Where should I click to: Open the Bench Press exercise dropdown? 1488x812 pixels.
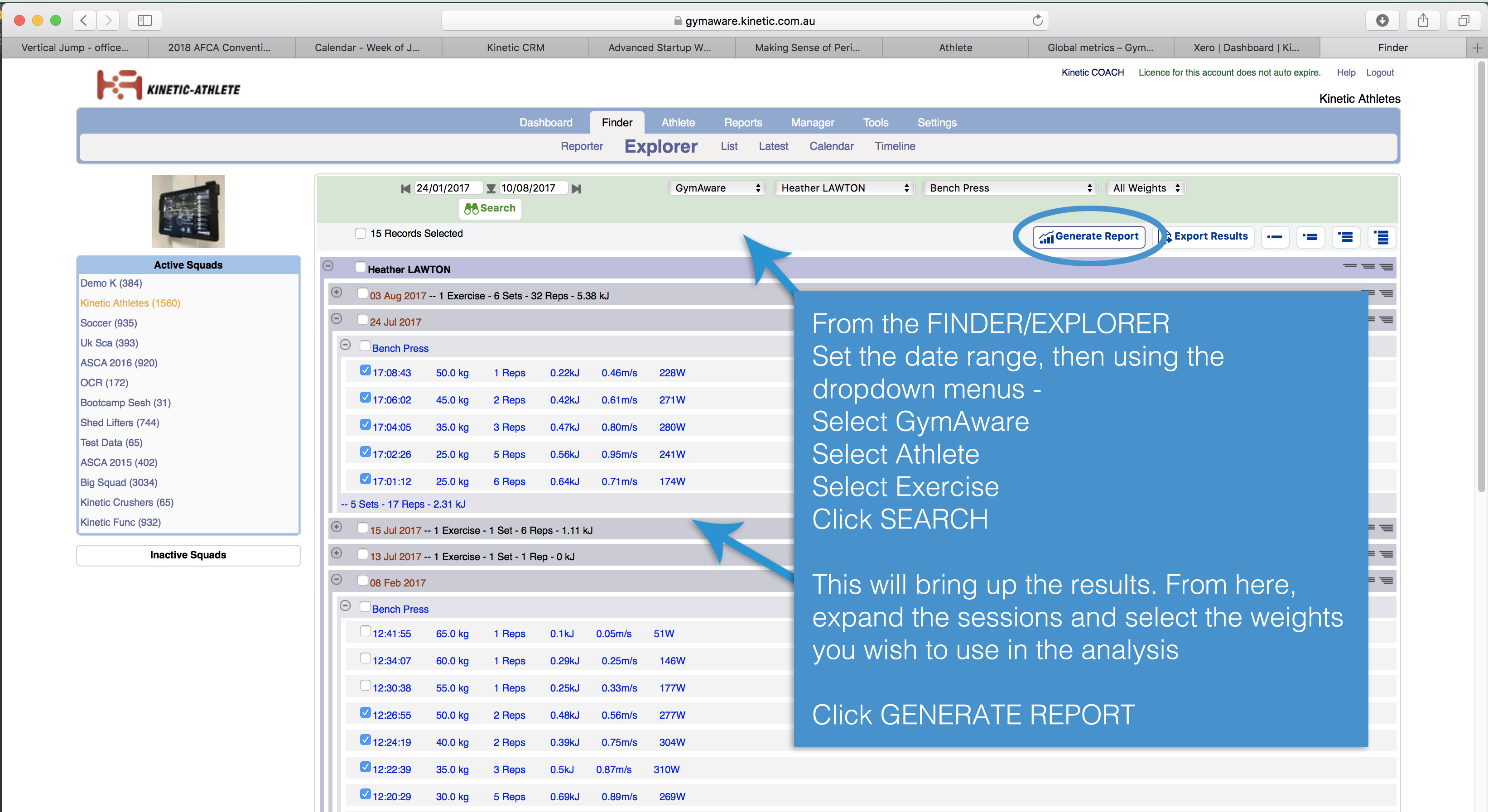pos(1010,188)
